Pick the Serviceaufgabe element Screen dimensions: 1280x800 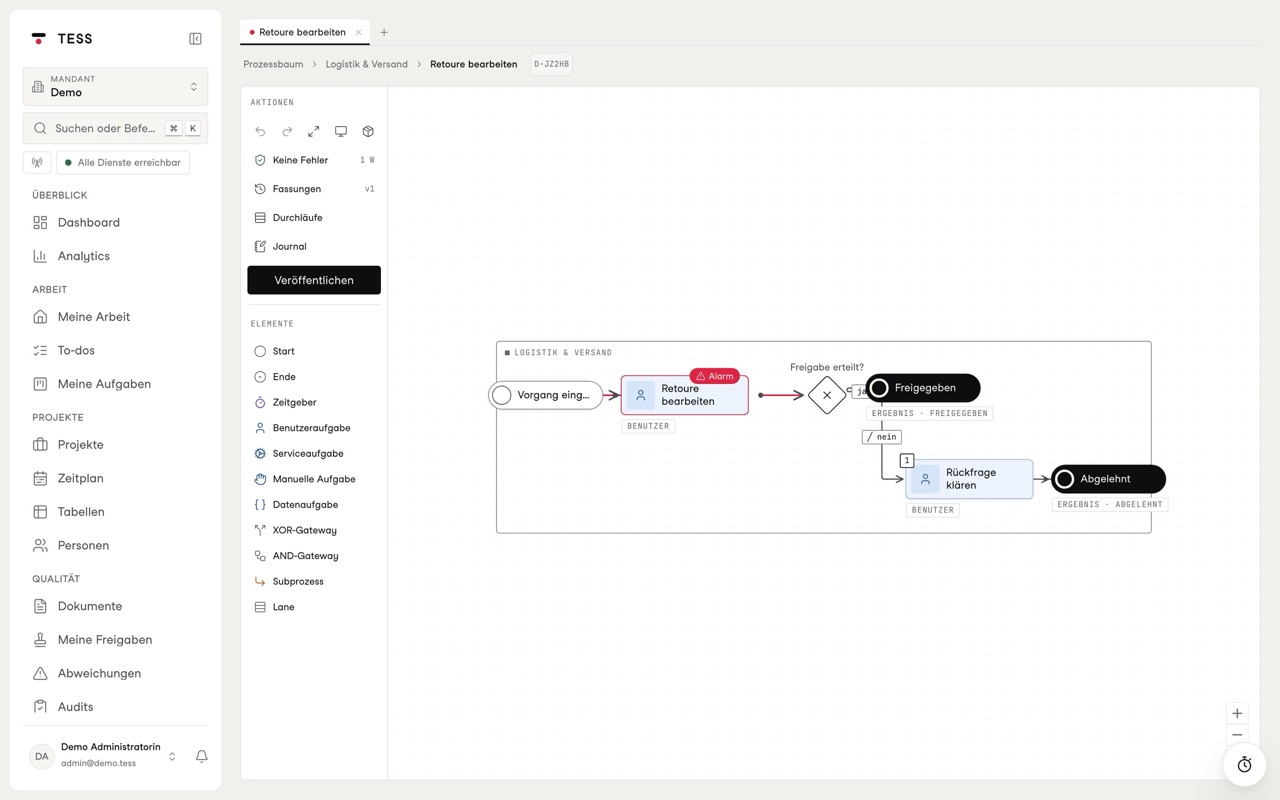click(x=314, y=453)
